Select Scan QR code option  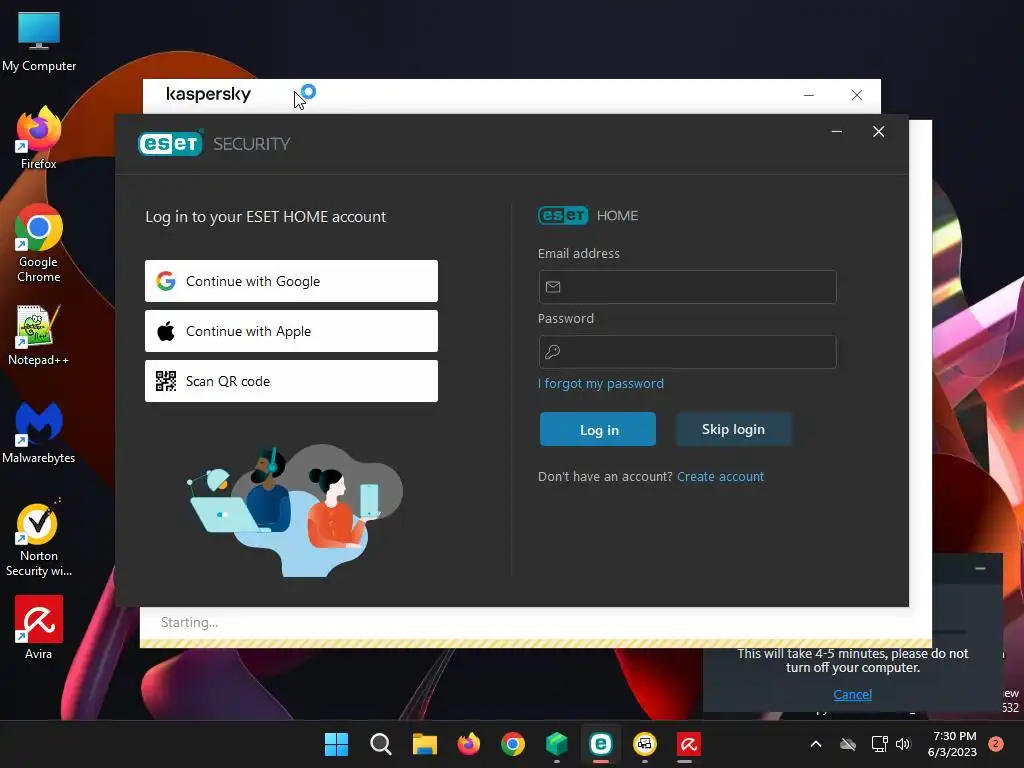[x=291, y=381]
